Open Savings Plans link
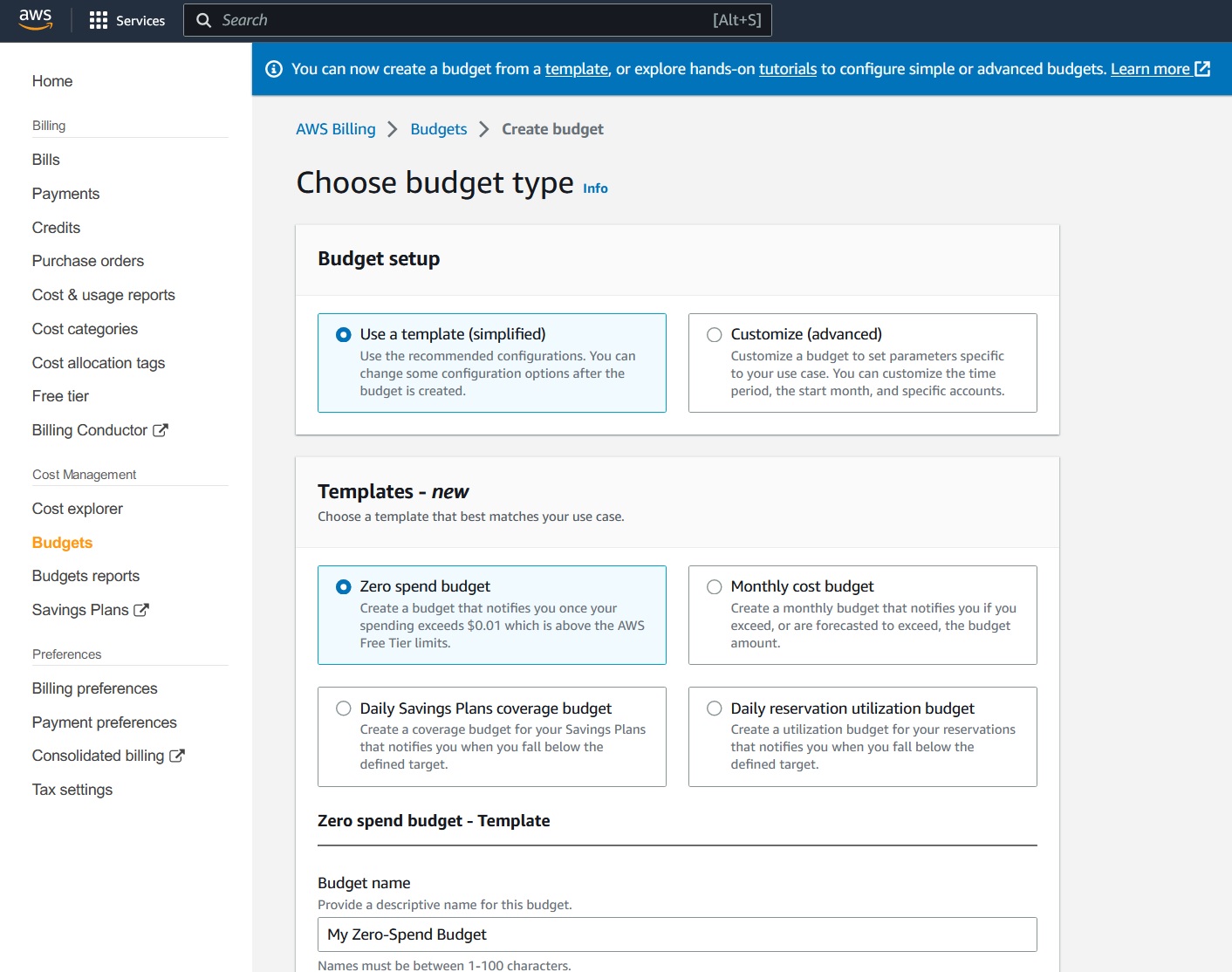 coord(80,610)
